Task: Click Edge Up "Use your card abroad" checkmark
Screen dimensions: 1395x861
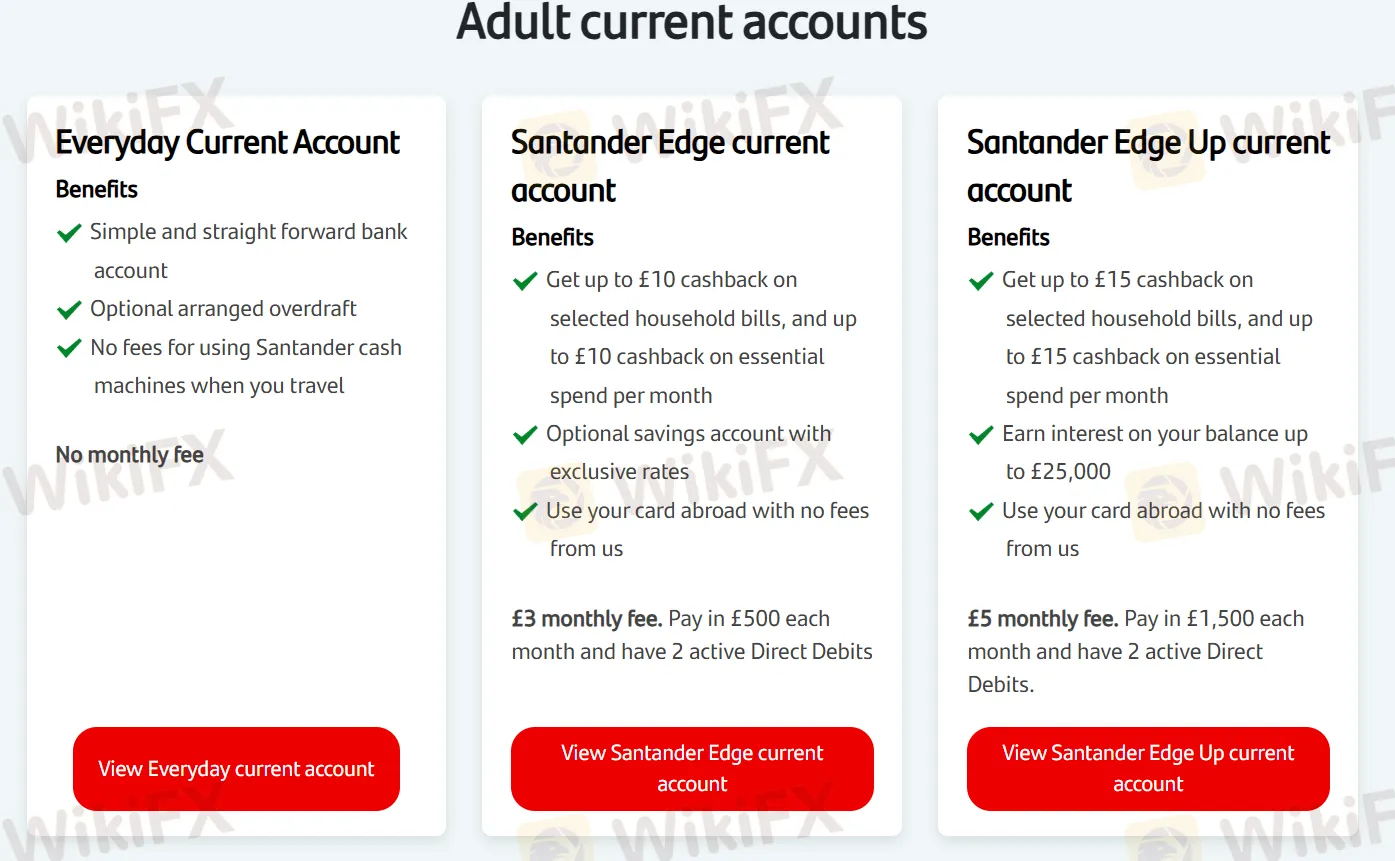Action: 981,512
